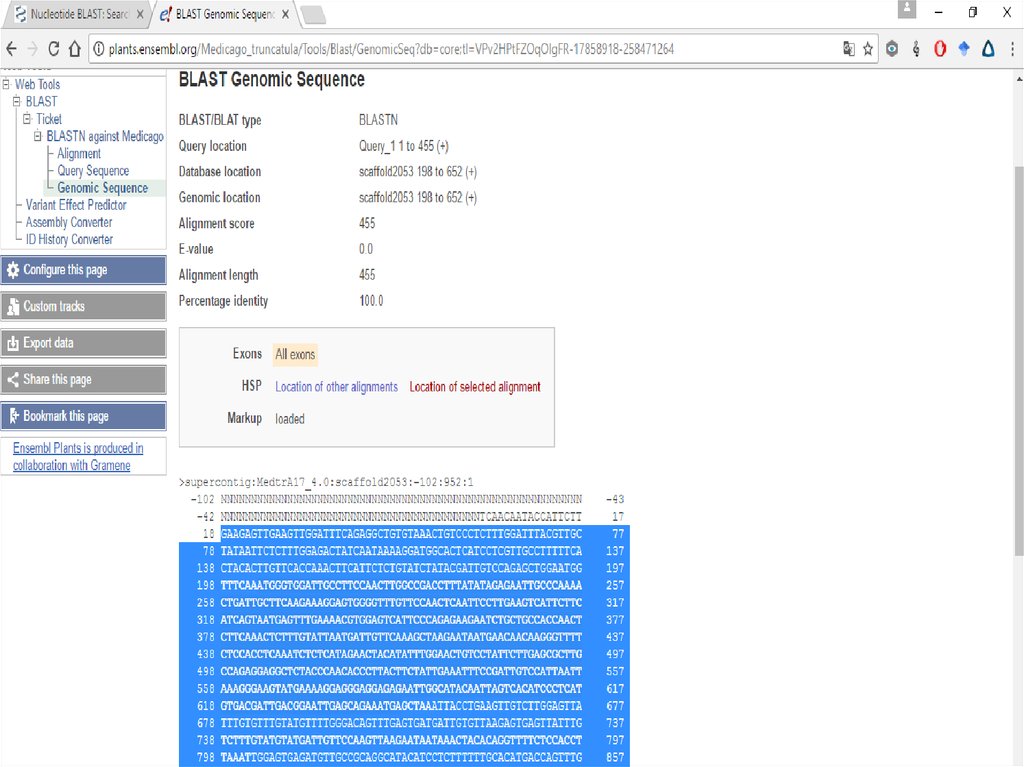Image resolution: width=1024 pixels, height=767 pixels.
Task: Close the BLAST Genomic Sequence tab
Action: pos(284,15)
